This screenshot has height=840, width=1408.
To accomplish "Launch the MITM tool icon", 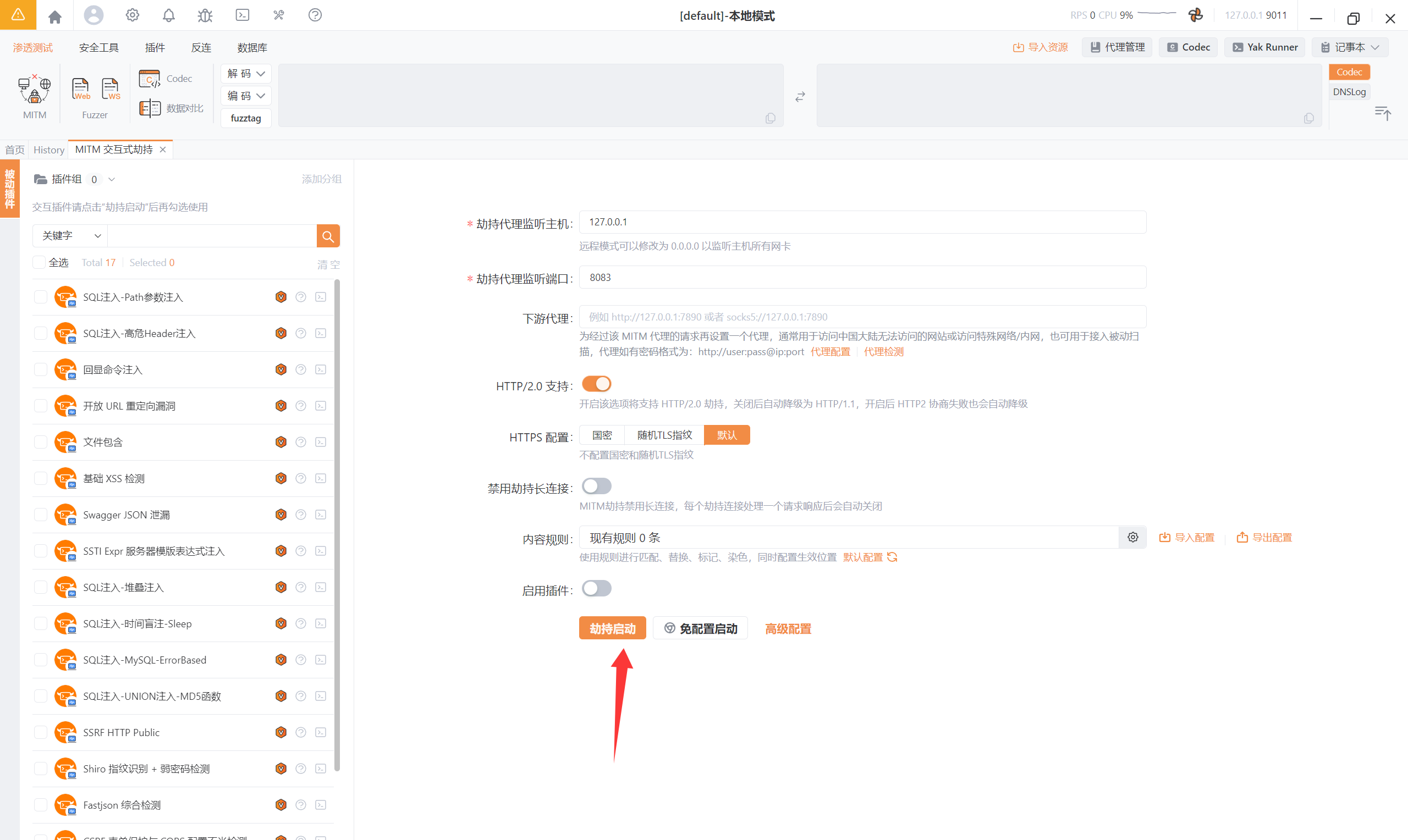I will coord(35,96).
